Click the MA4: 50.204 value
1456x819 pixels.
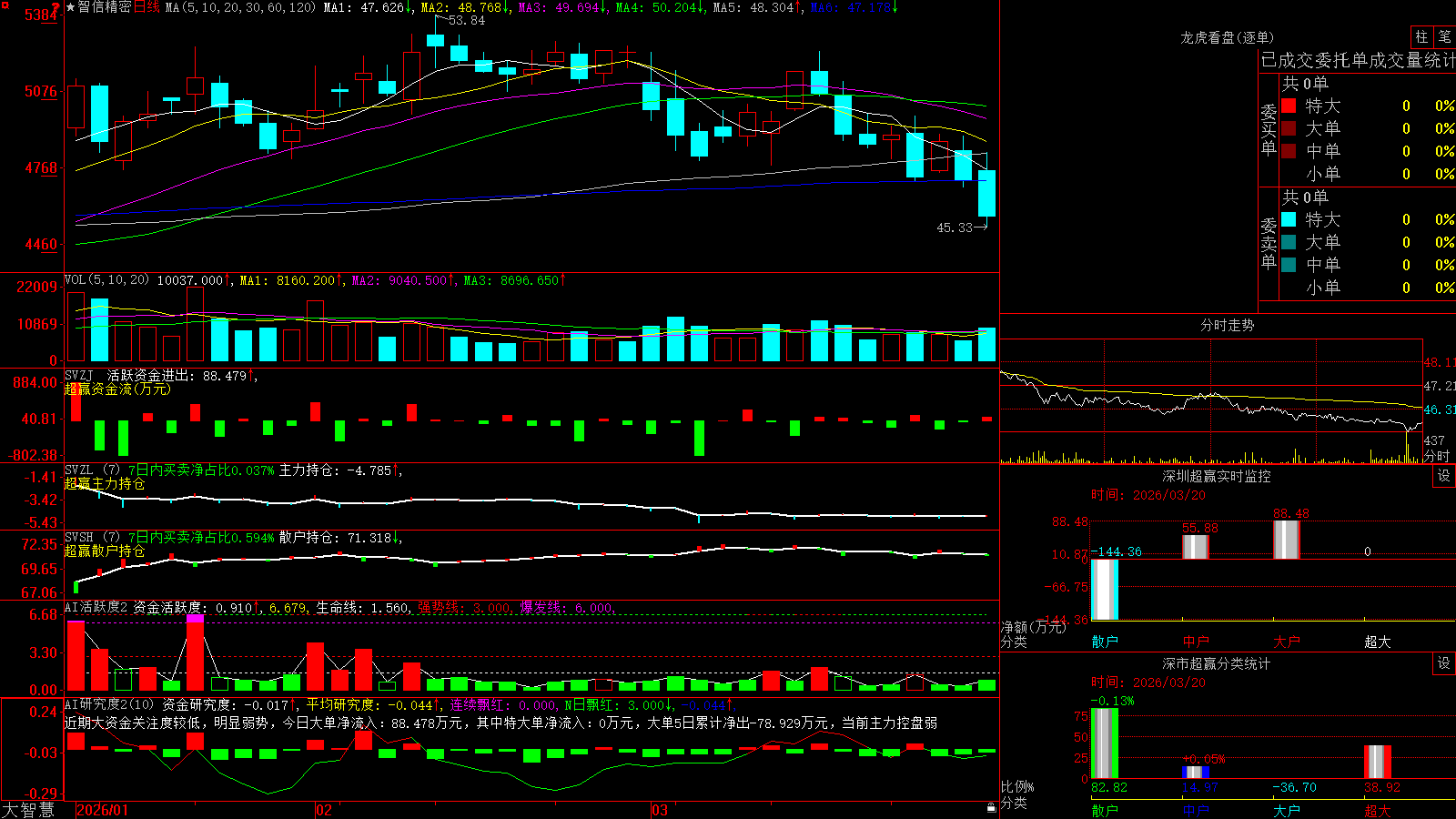661,7
